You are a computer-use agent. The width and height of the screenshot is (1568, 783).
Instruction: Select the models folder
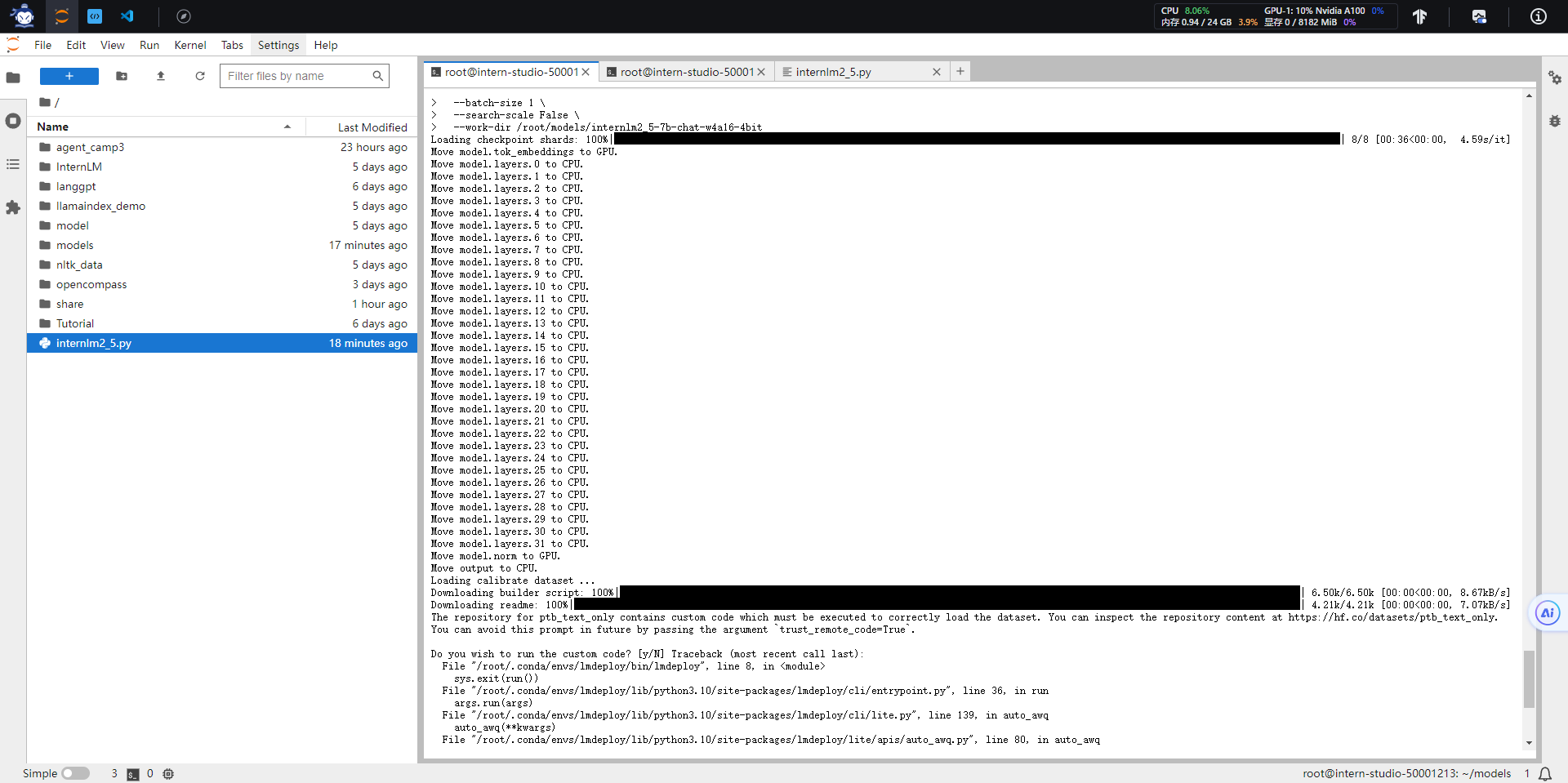point(222,245)
